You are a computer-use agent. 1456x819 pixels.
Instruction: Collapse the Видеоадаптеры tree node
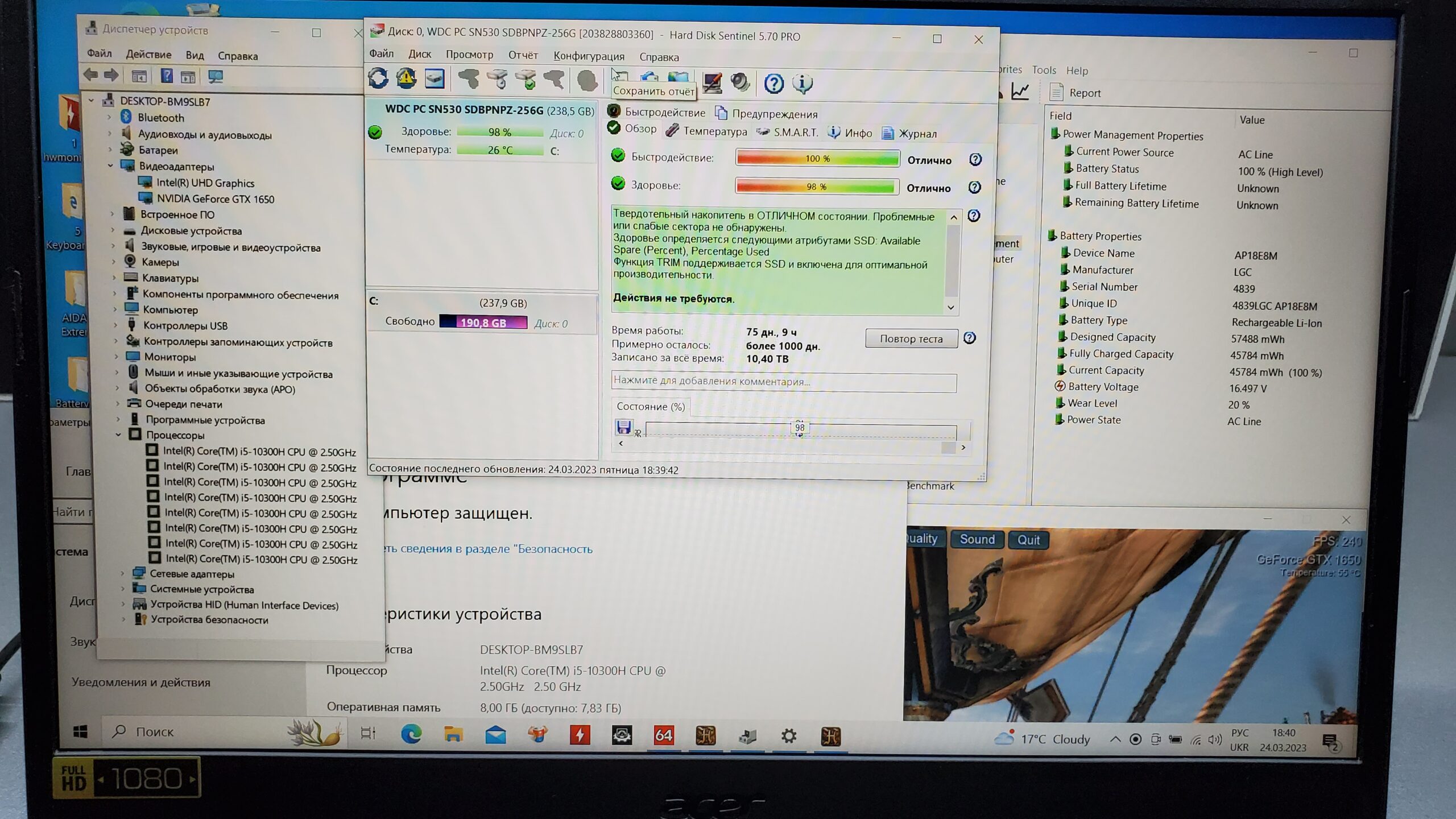point(111,166)
